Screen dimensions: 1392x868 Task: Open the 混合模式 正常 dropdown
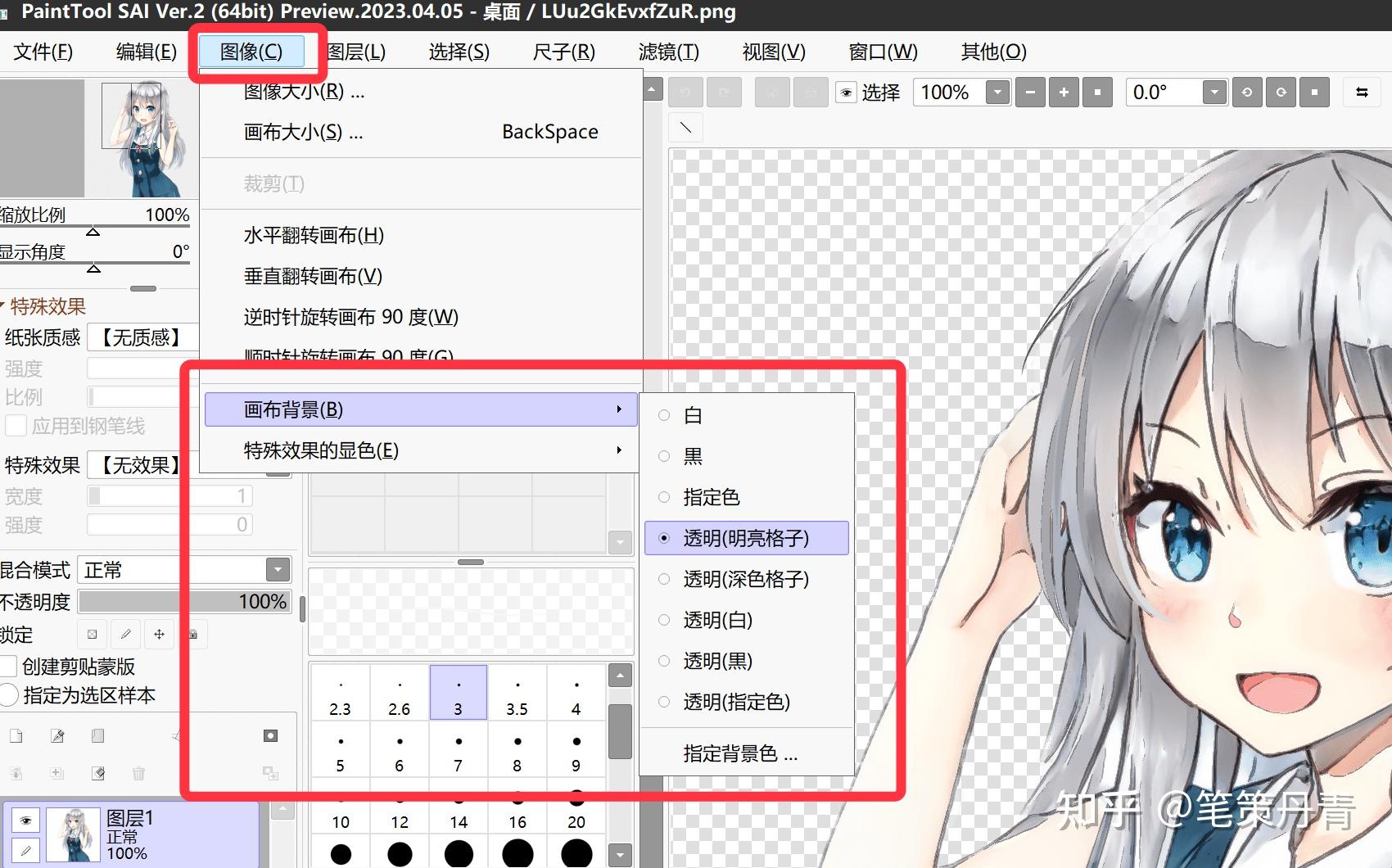278,569
